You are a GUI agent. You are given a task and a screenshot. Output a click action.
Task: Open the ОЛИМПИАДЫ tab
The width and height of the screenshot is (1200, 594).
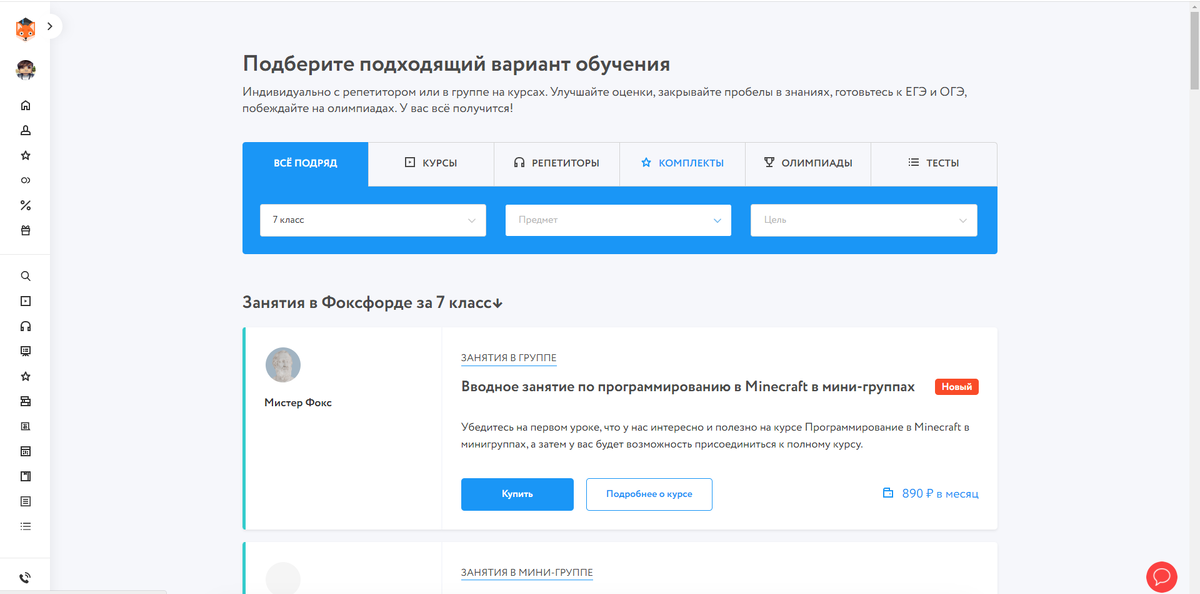808,164
